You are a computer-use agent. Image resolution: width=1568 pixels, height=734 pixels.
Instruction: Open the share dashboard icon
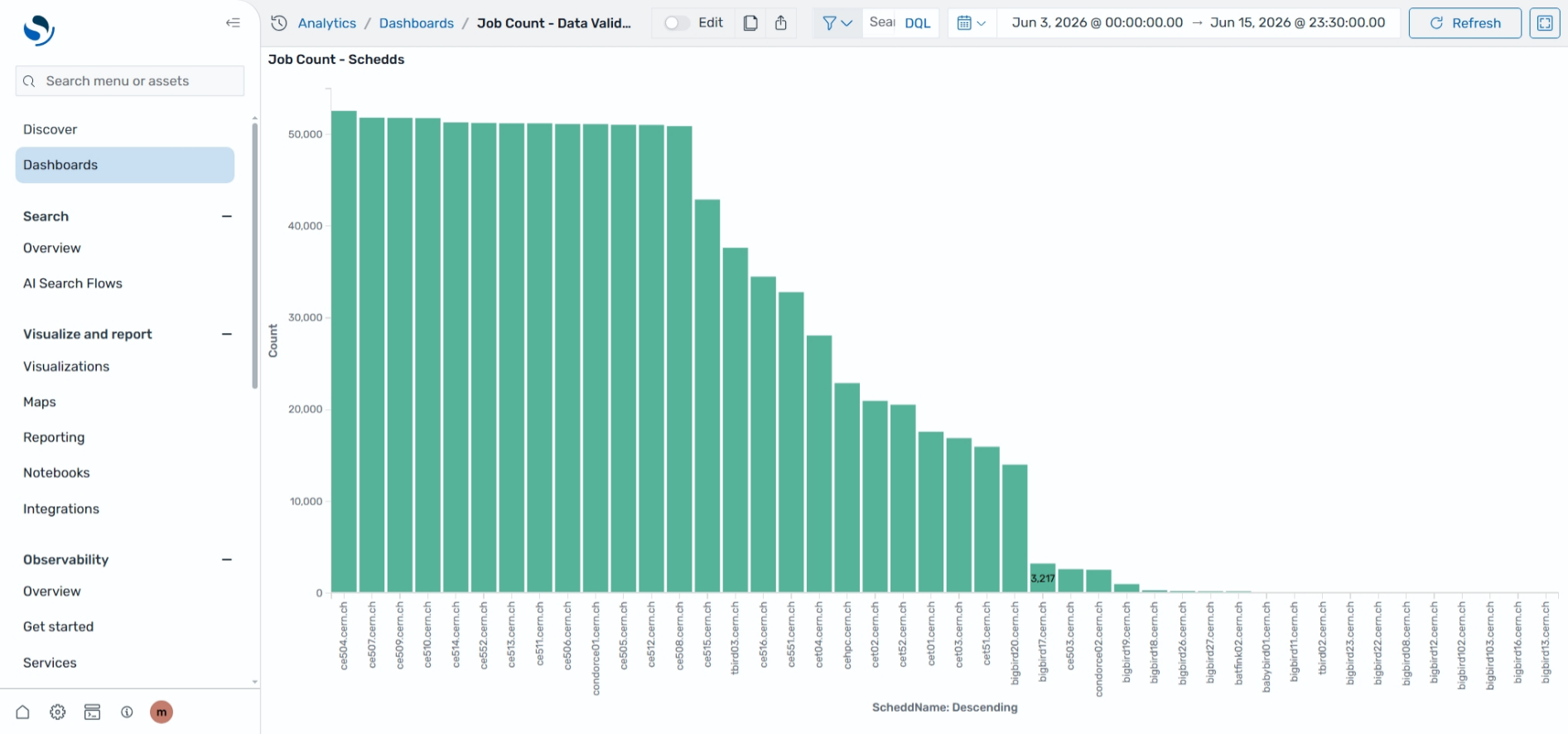[781, 23]
